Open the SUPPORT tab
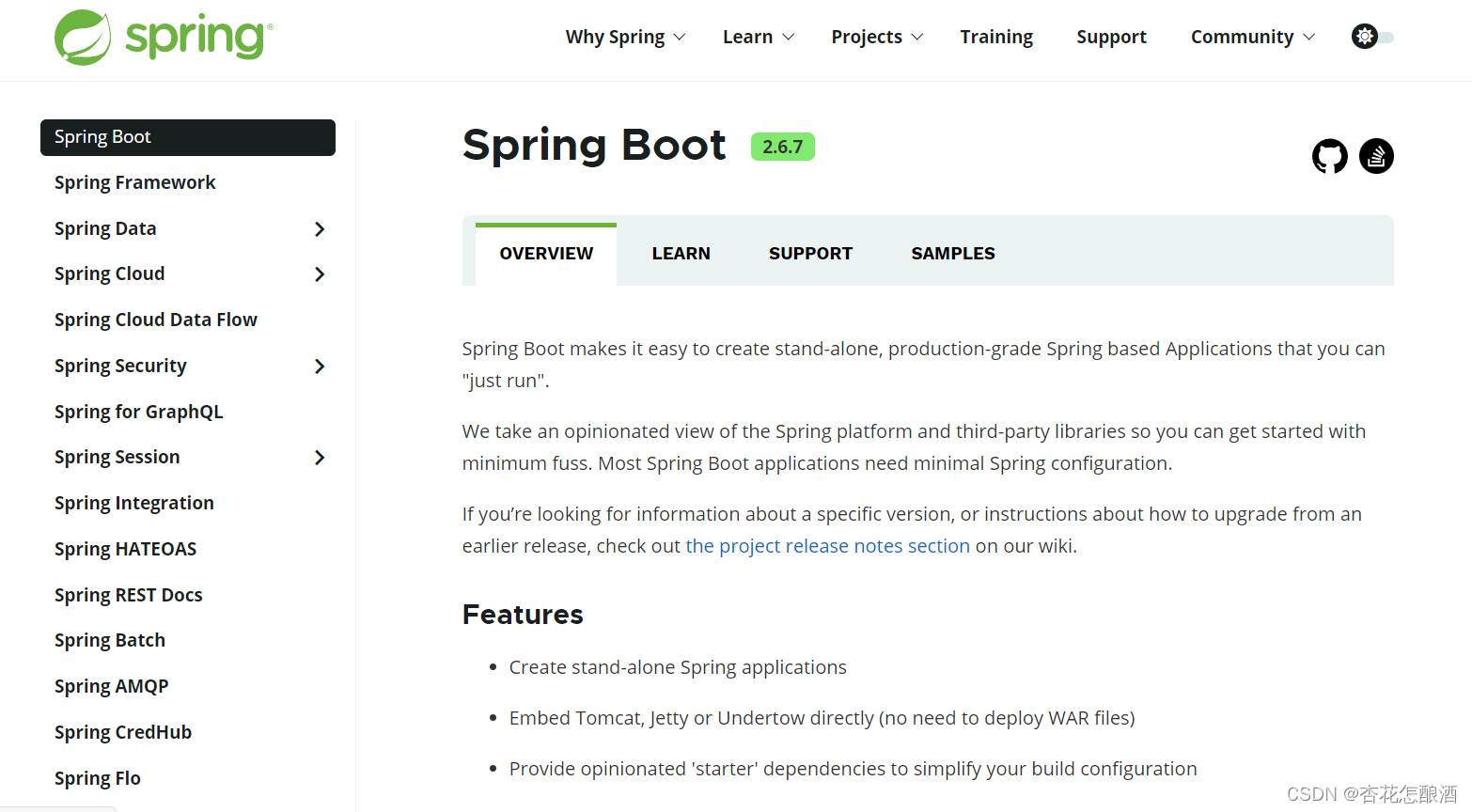1472x812 pixels. point(810,253)
